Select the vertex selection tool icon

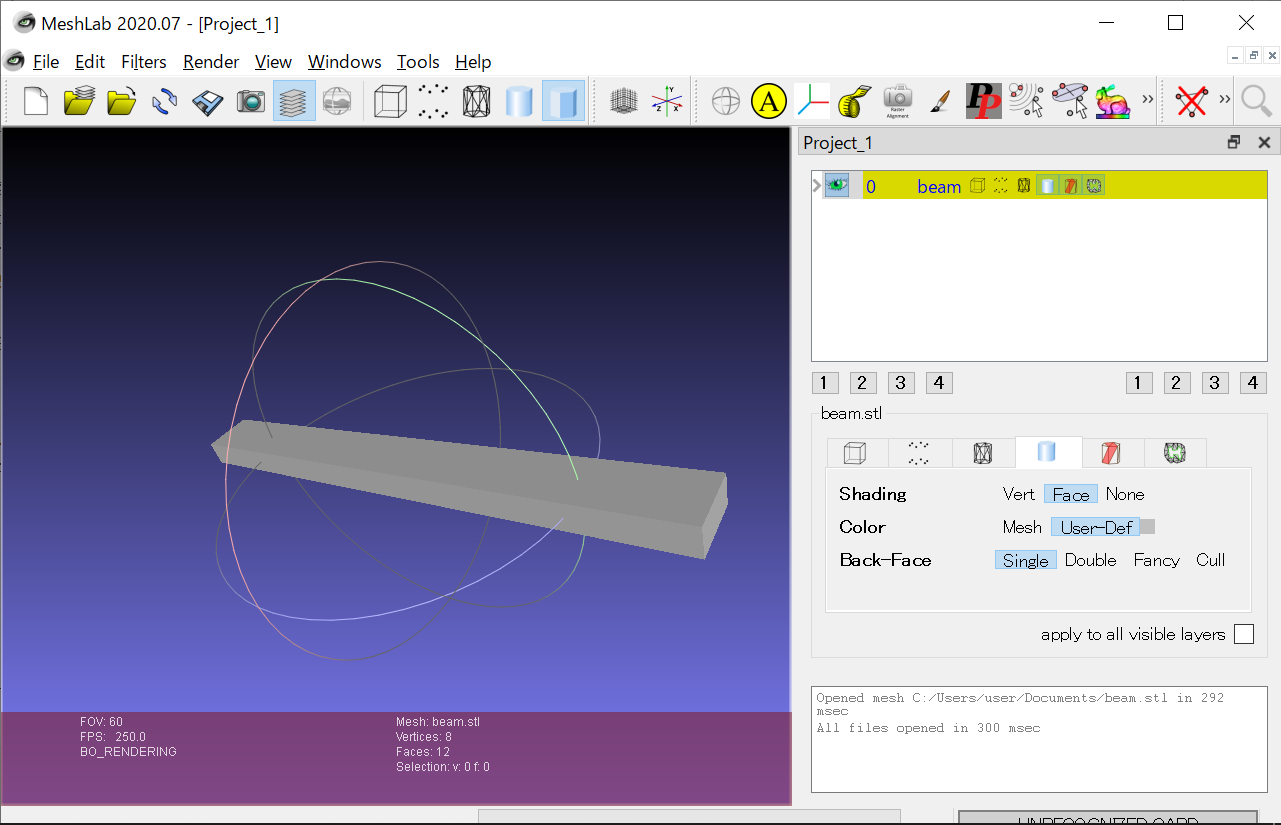pos(1026,101)
